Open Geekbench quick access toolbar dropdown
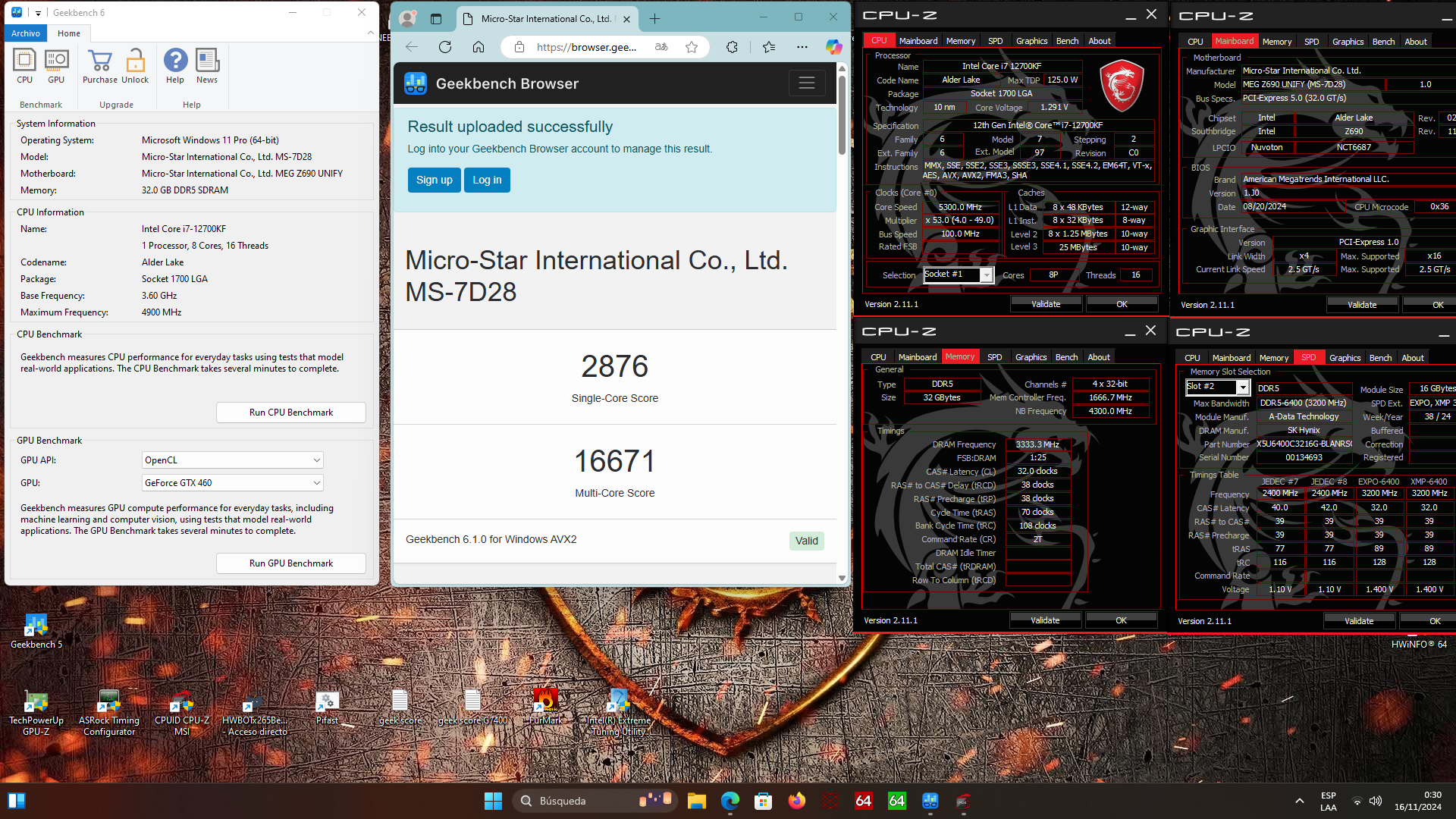 tap(38, 13)
